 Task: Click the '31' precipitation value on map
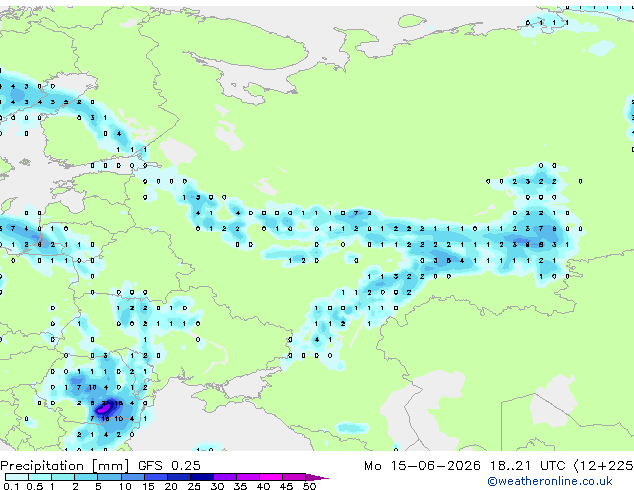click(106, 403)
